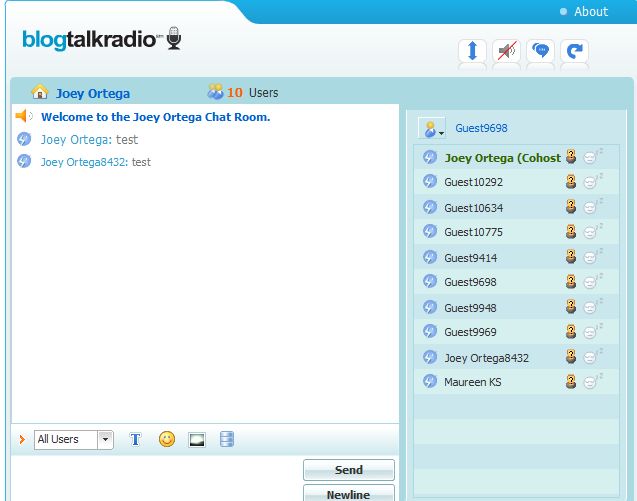This screenshot has width=637, height=501.
Task: Click the home icon beside Joey Ortega
Action: [40, 92]
